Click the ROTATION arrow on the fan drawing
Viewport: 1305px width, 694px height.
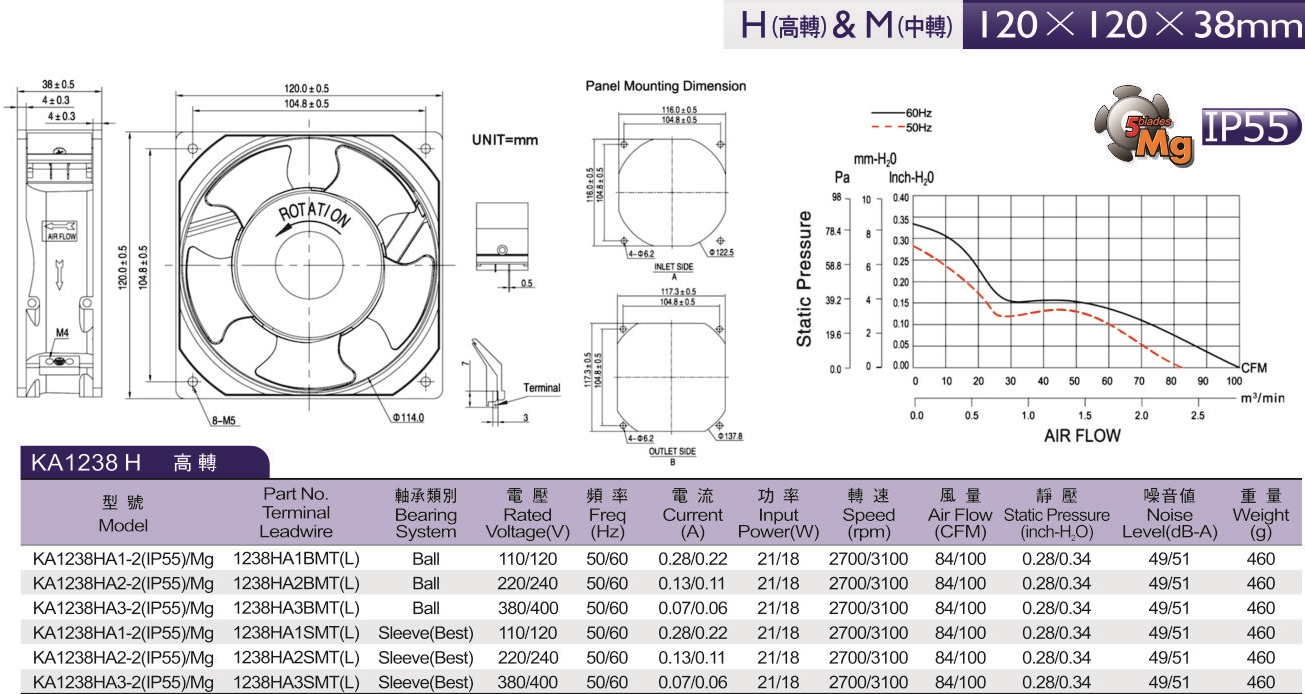pos(314,213)
